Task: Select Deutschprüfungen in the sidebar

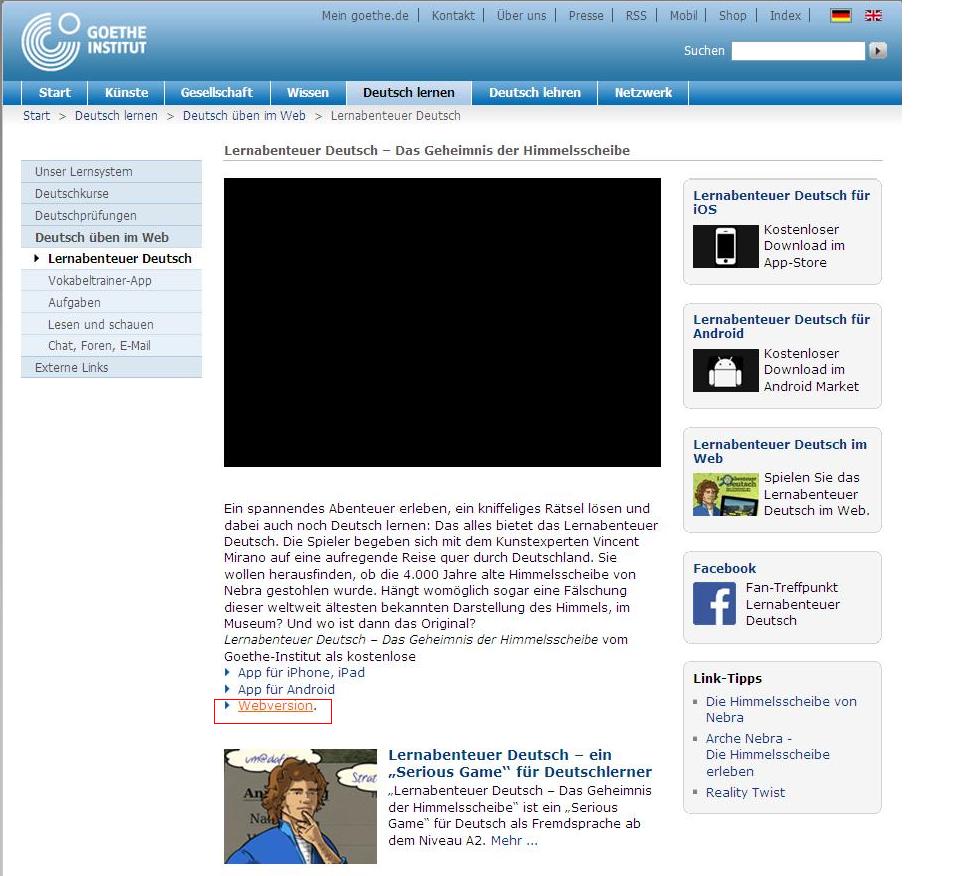Action: pyautogui.click(x=111, y=215)
